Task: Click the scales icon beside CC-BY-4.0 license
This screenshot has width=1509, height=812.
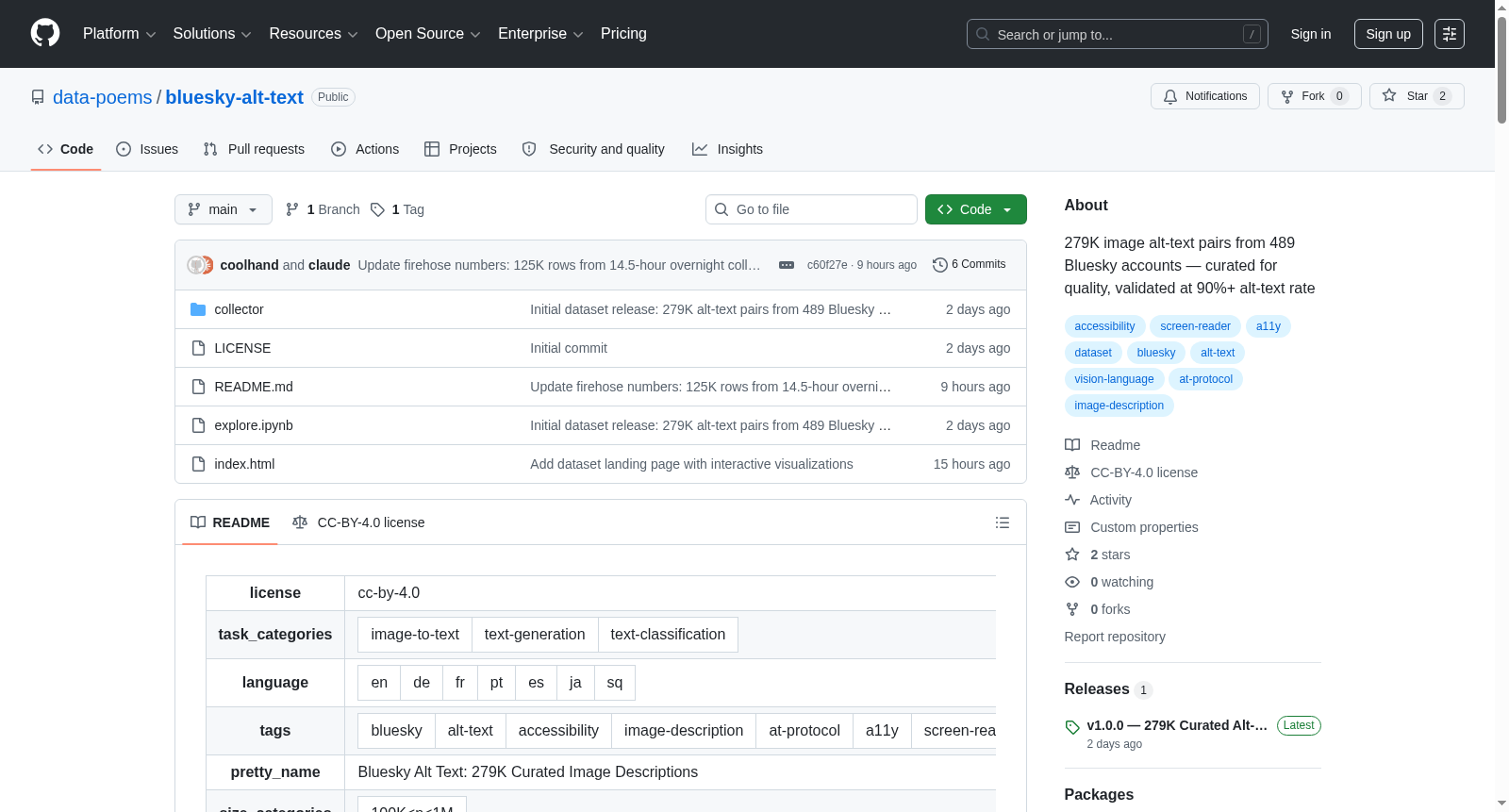Action: point(1072,472)
